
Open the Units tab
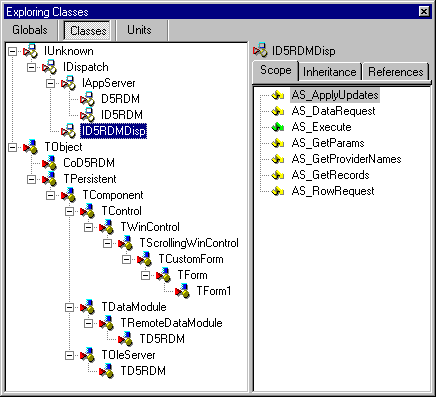click(x=139, y=30)
